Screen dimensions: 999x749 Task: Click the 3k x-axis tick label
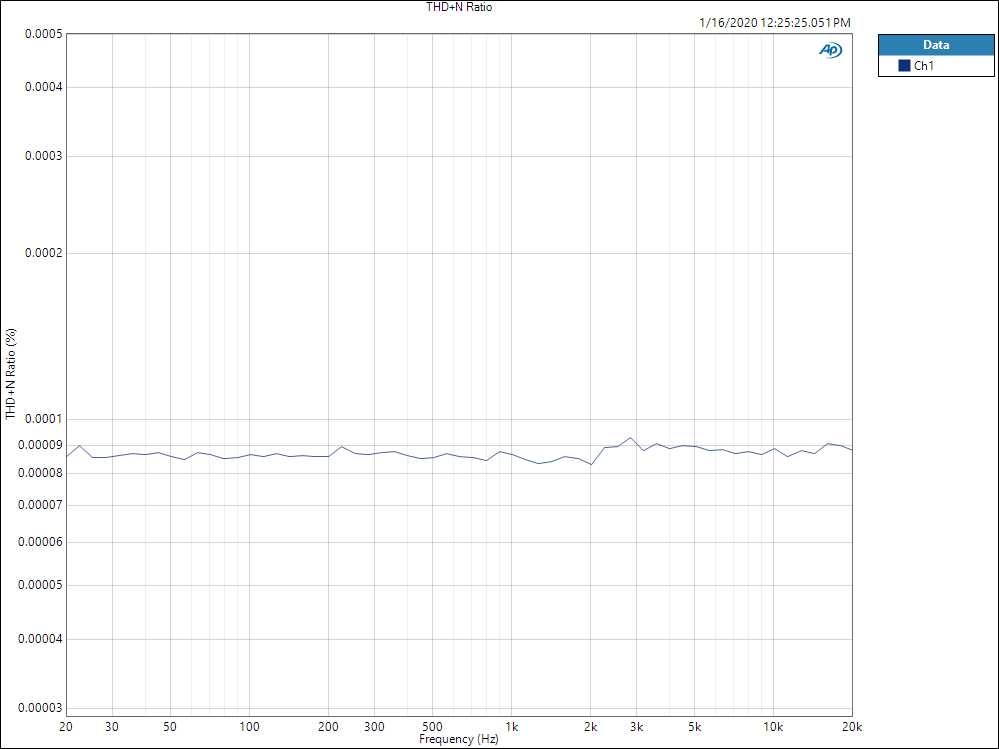[x=636, y=727]
